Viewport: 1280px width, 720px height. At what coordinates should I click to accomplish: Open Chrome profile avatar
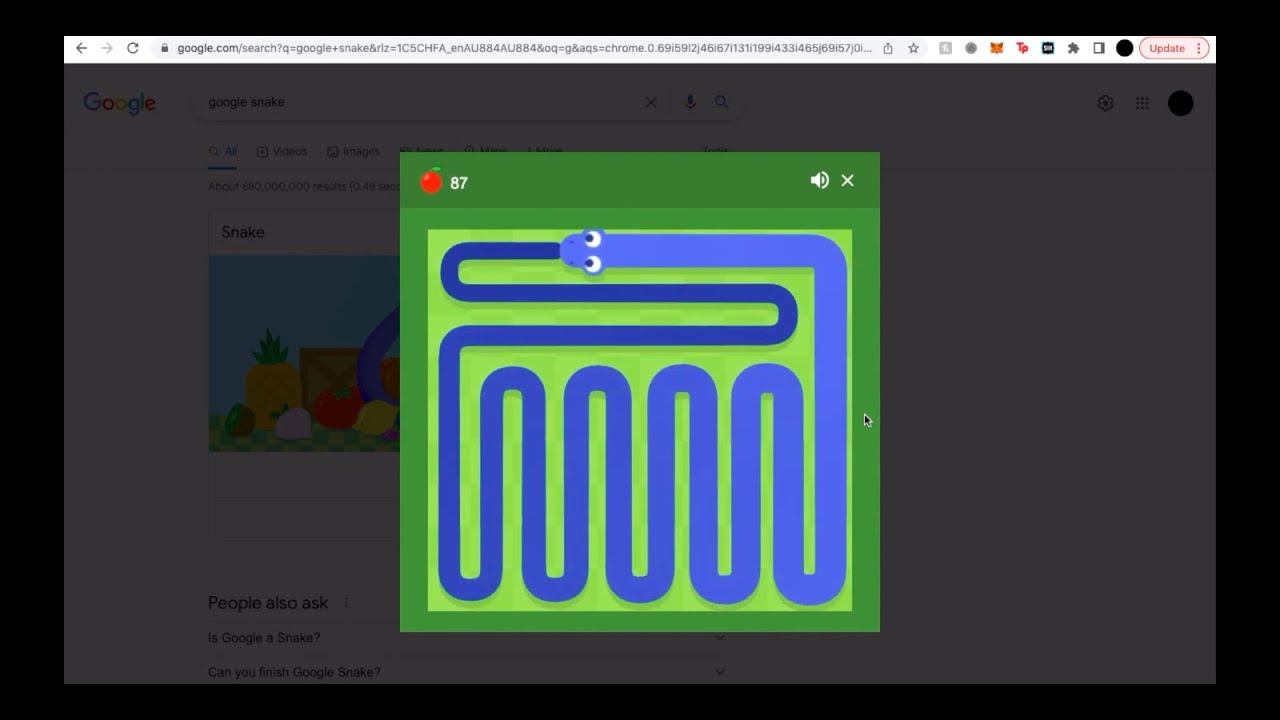tap(1125, 48)
